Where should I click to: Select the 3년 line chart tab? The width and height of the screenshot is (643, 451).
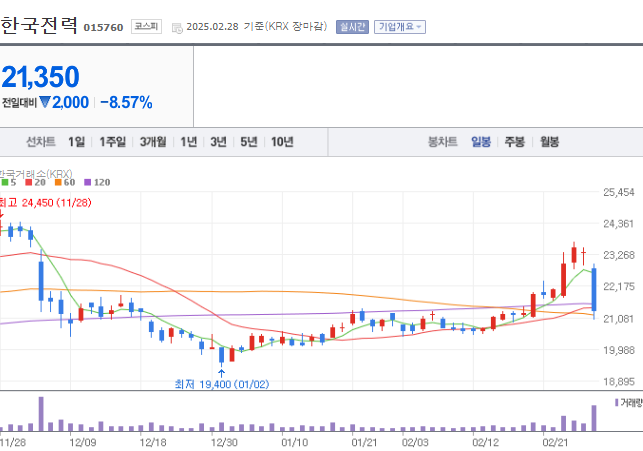[218, 142]
